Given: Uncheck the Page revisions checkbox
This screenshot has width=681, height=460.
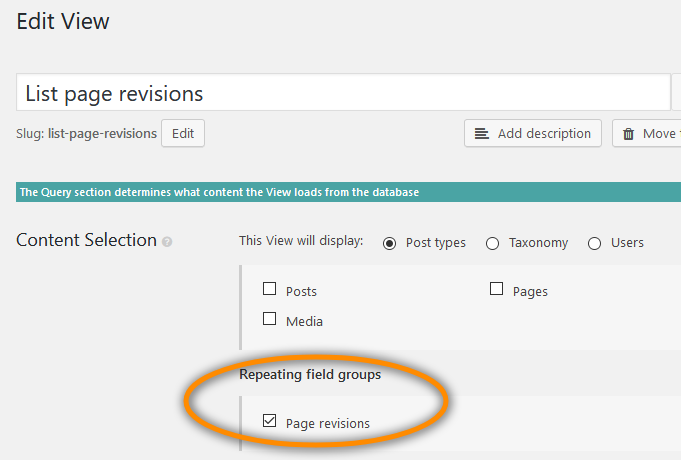Looking at the screenshot, I should click(x=269, y=422).
